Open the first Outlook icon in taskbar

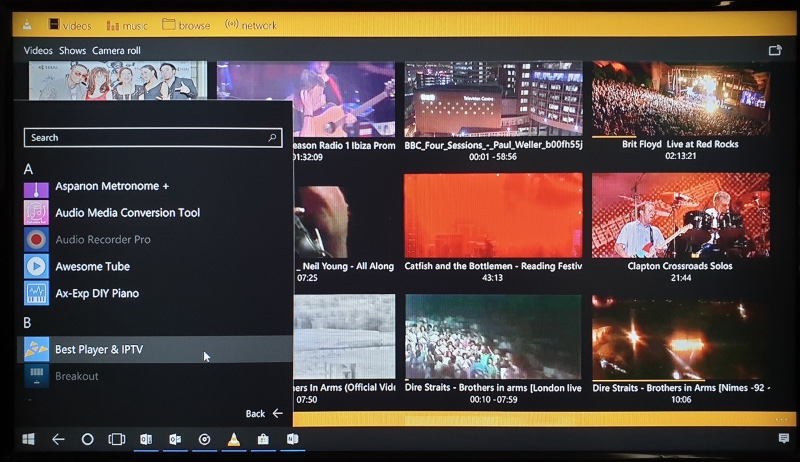[146, 439]
